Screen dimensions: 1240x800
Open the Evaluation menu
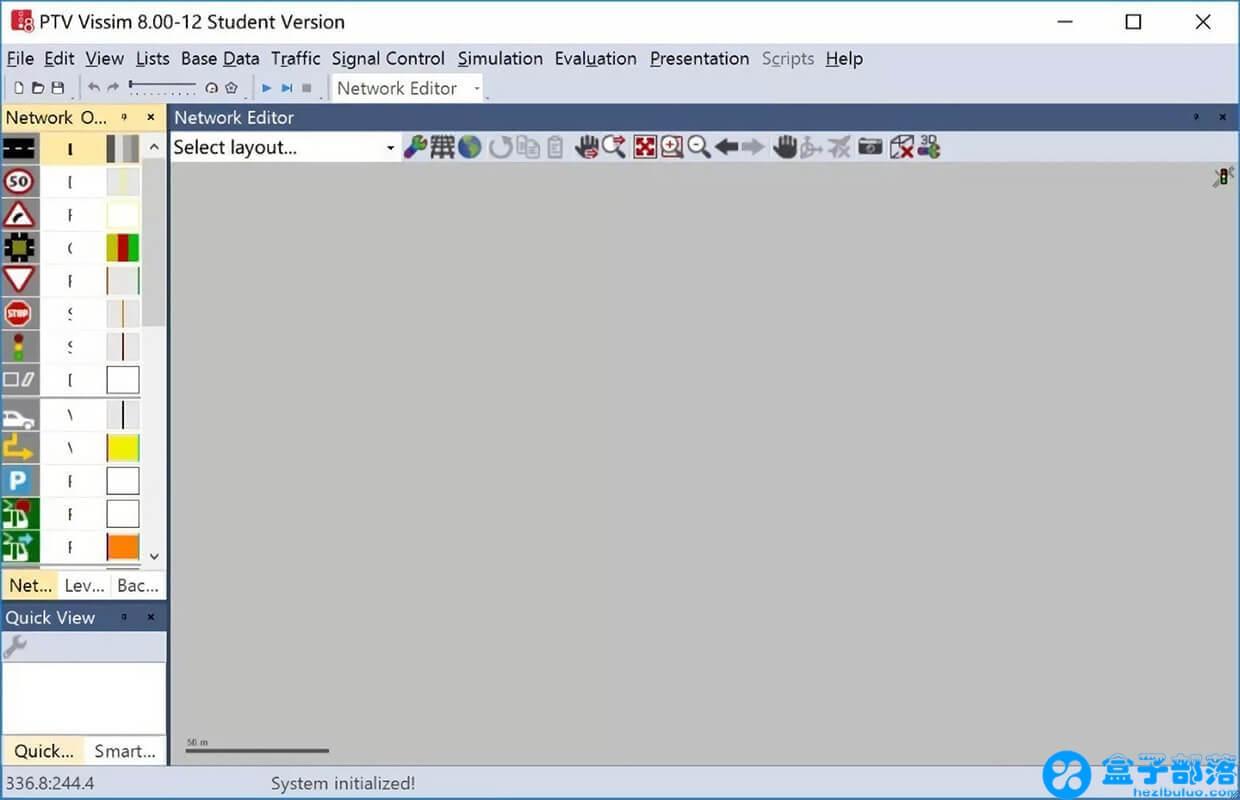[x=596, y=59]
